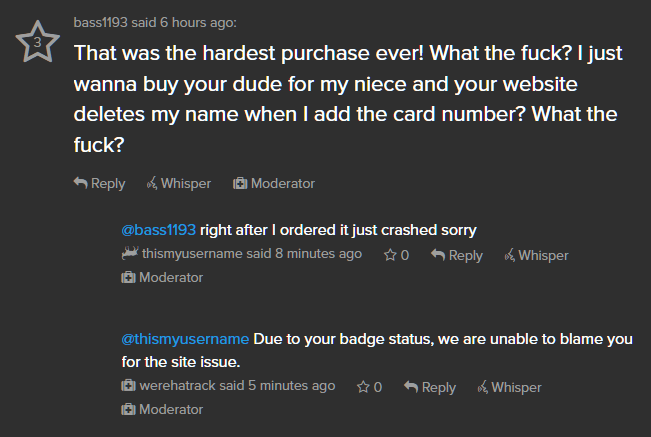Open Moderator options for thismyusername's reply

[162, 277]
